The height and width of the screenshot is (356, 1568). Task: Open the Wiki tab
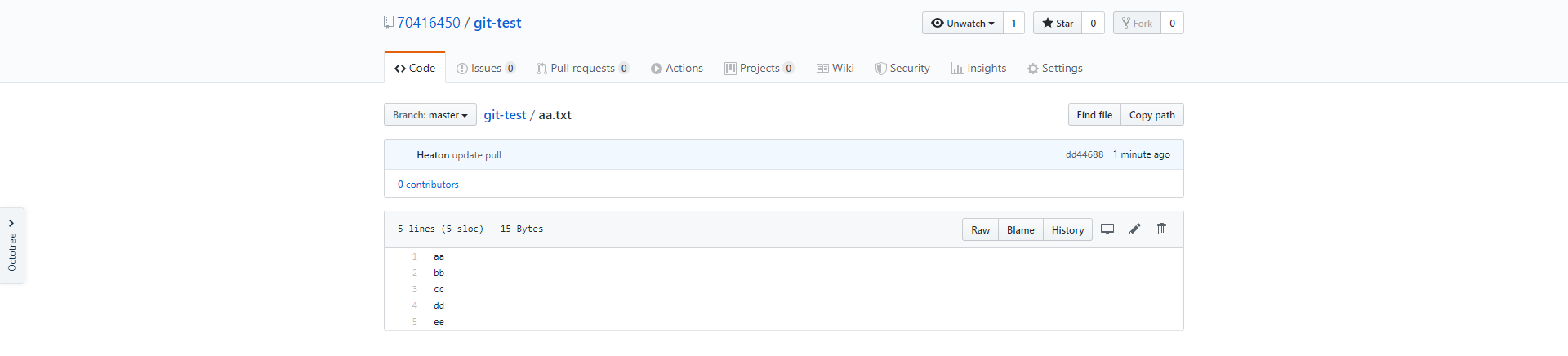click(x=835, y=68)
